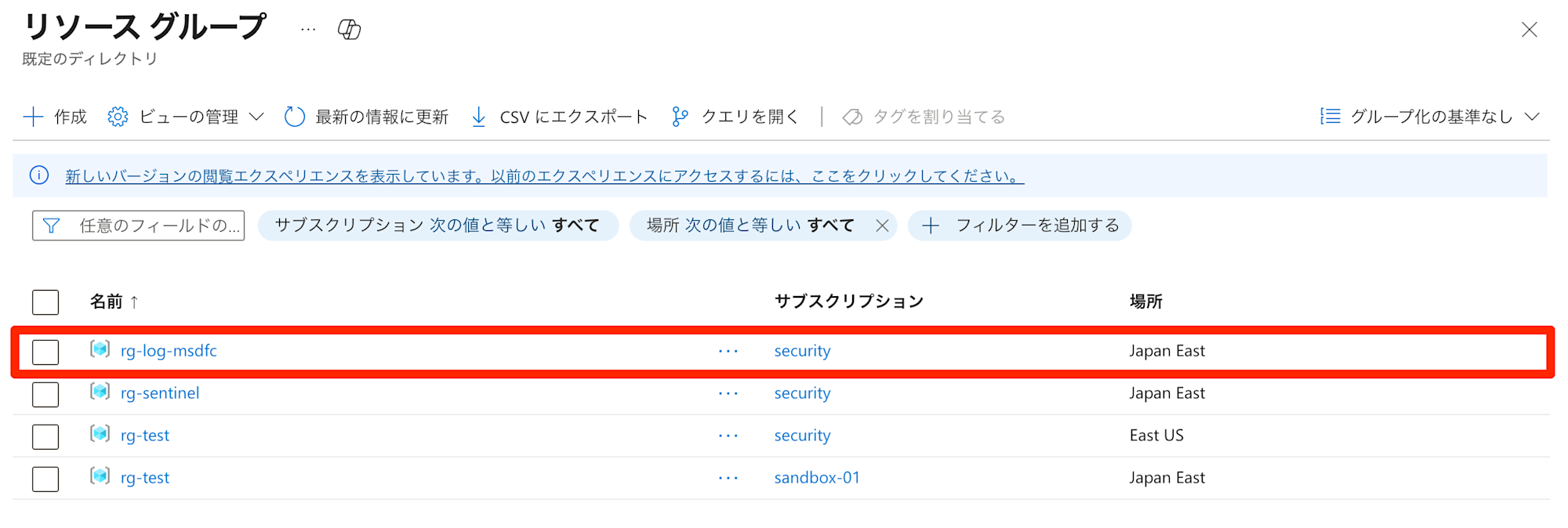Select the rg-sentinel row checkbox
Image resolution: width=1568 pixels, height=528 pixels.
point(45,394)
